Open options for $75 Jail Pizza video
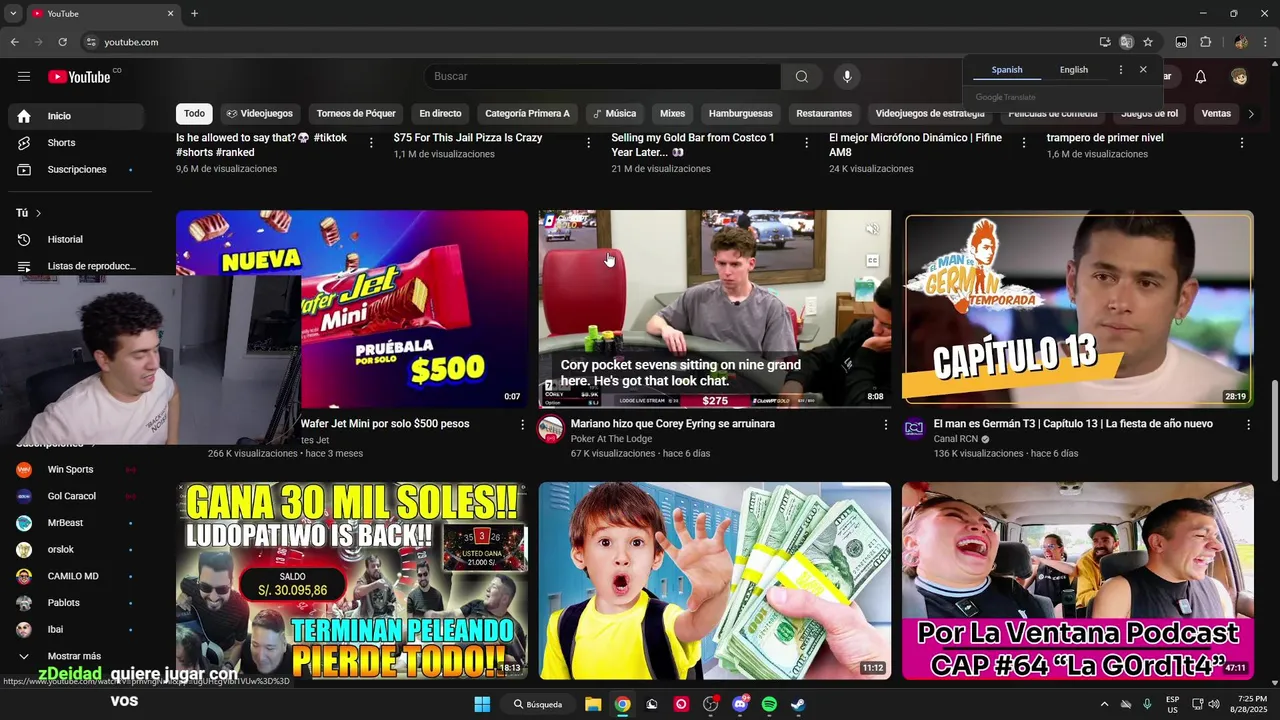 pos(588,143)
